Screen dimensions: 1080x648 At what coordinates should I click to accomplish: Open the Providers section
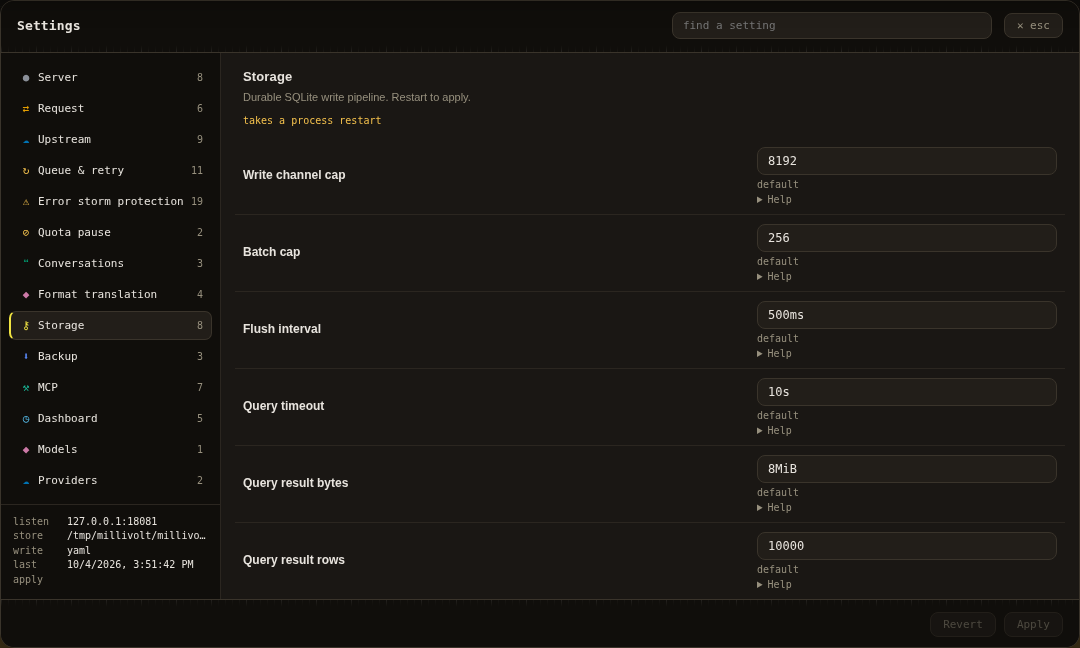point(110,480)
